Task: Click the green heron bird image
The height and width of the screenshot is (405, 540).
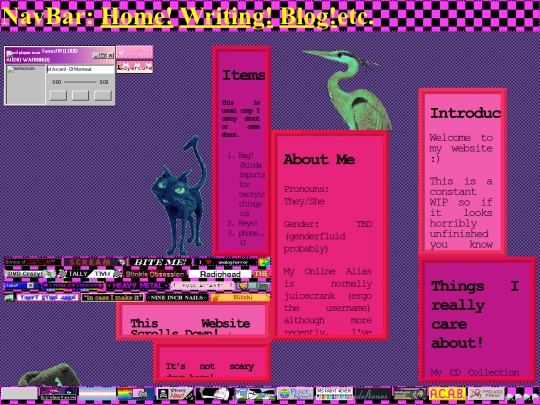Action: point(347,90)
